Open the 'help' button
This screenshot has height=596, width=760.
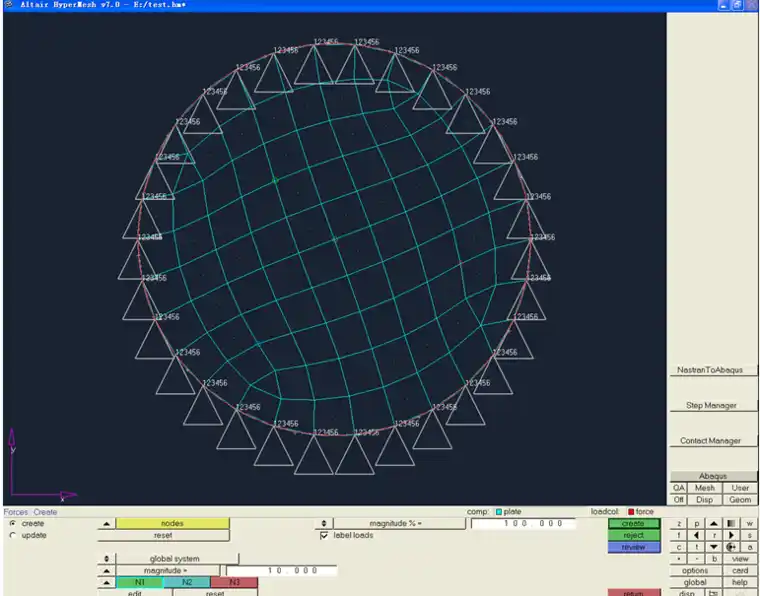pyautogui.click(x=740, y=582)
